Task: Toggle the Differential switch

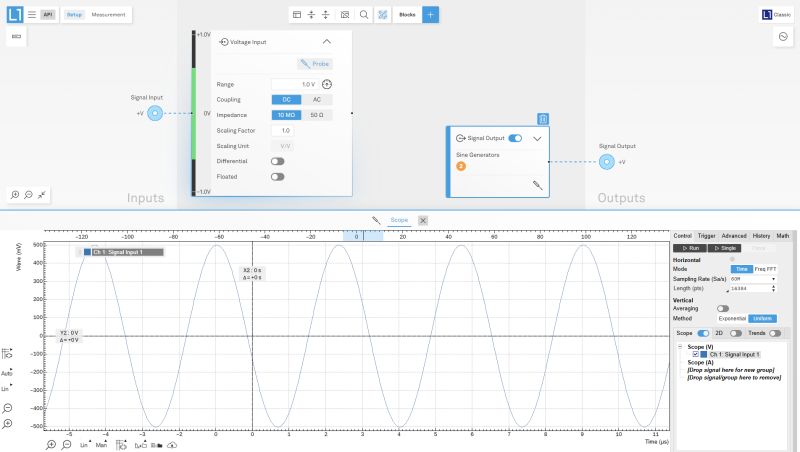Action: coord(278,161)
